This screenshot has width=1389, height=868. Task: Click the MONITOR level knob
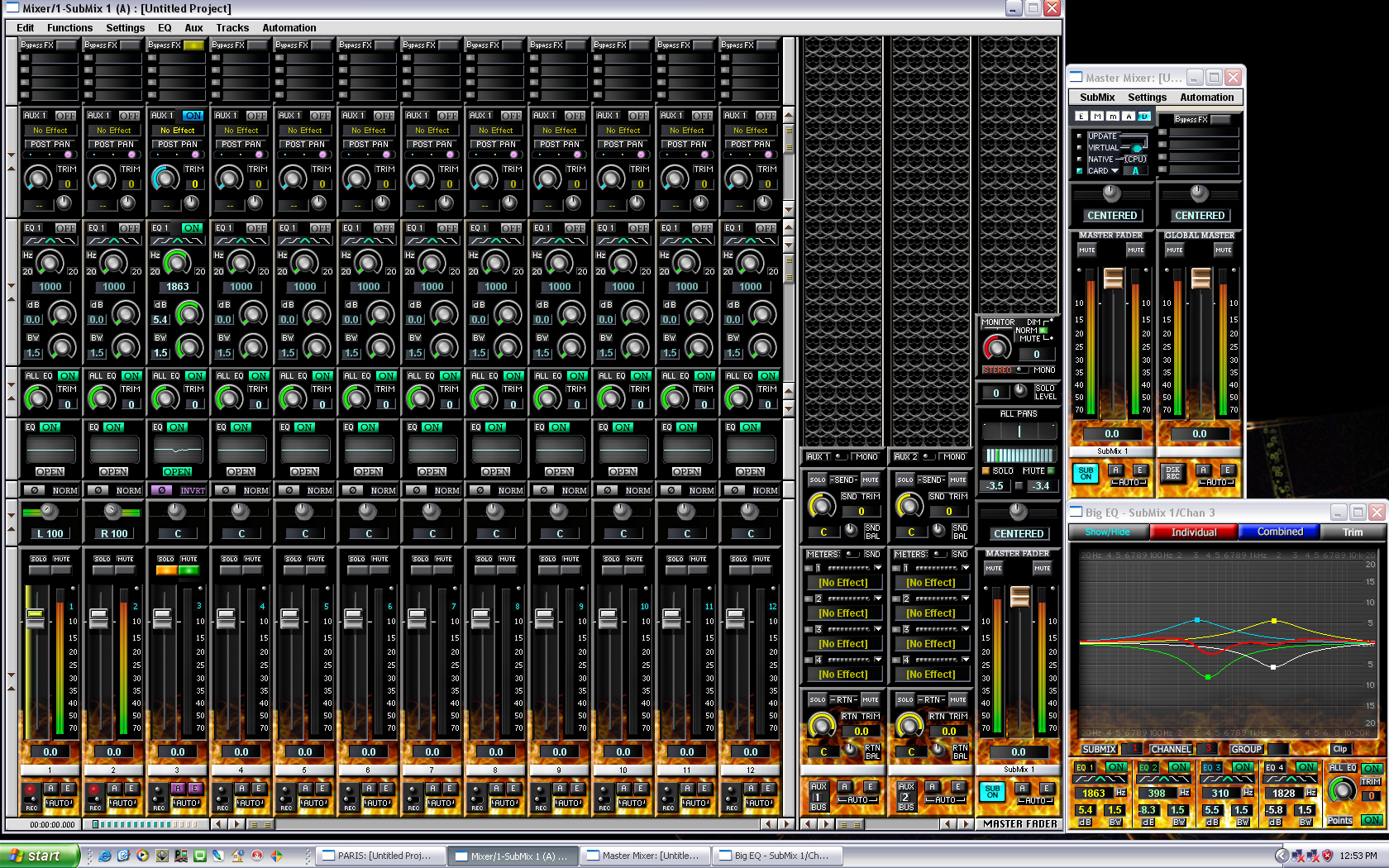point(996,347)
